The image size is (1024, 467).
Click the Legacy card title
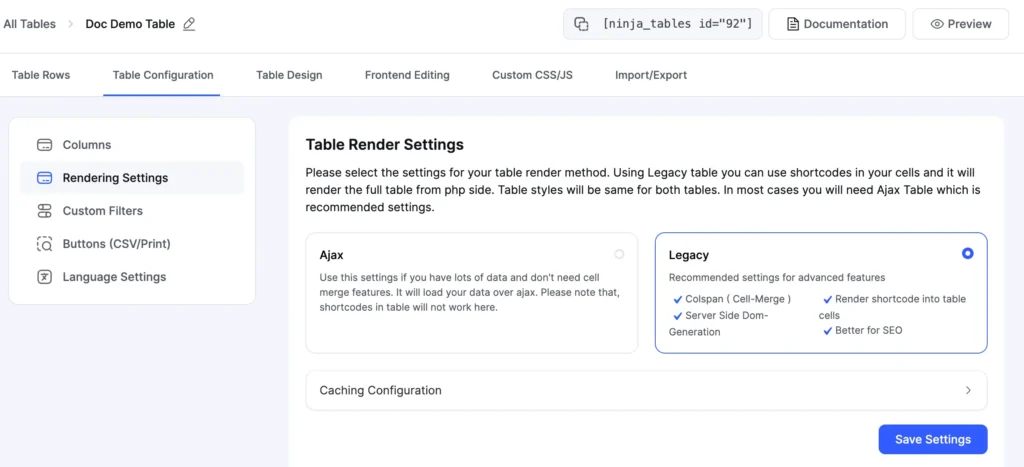click(x=688, y=255)
